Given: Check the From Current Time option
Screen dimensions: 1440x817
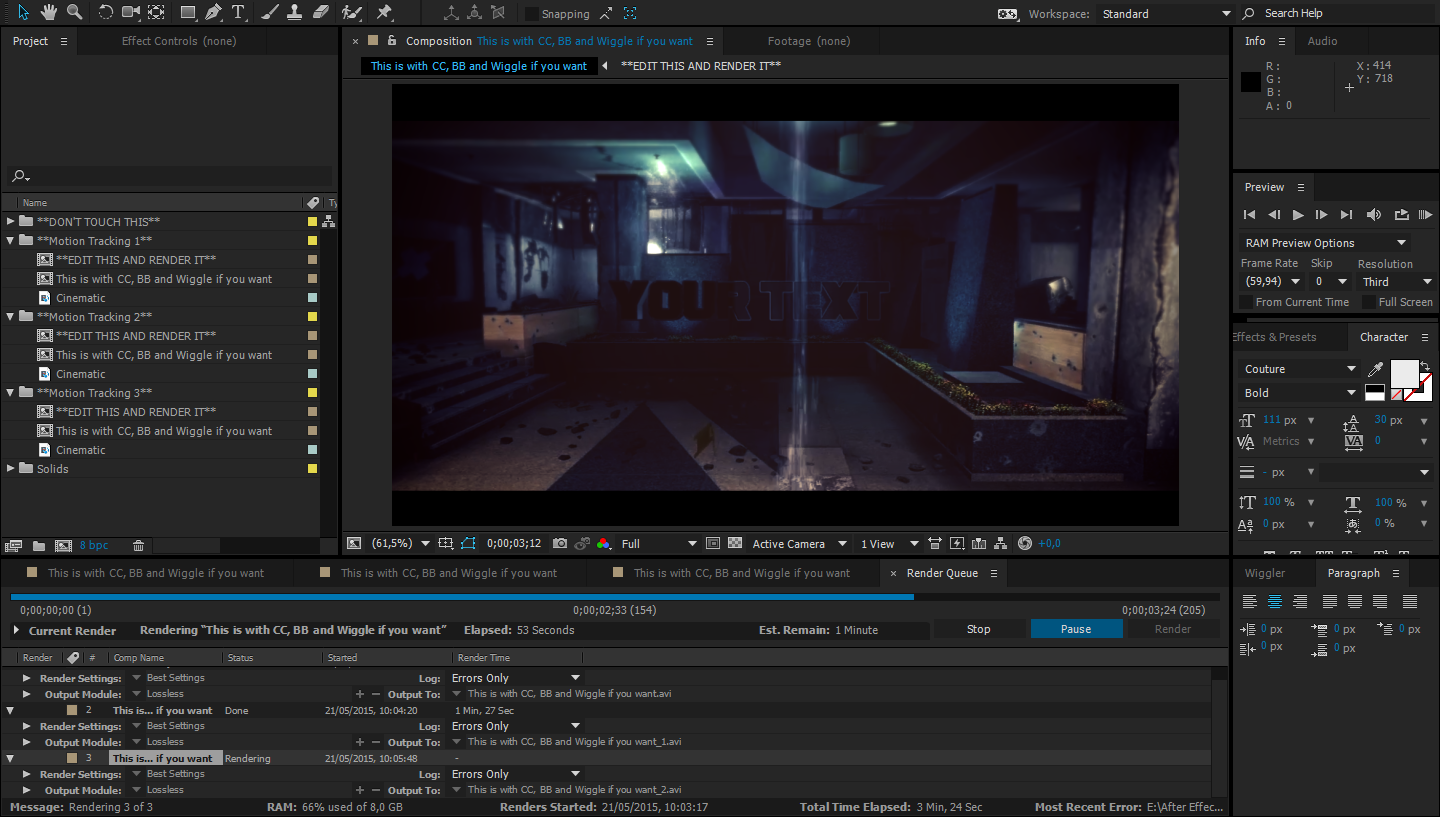Looking at the screenshot, I should pyautogui.click(x=1246, y=302).
